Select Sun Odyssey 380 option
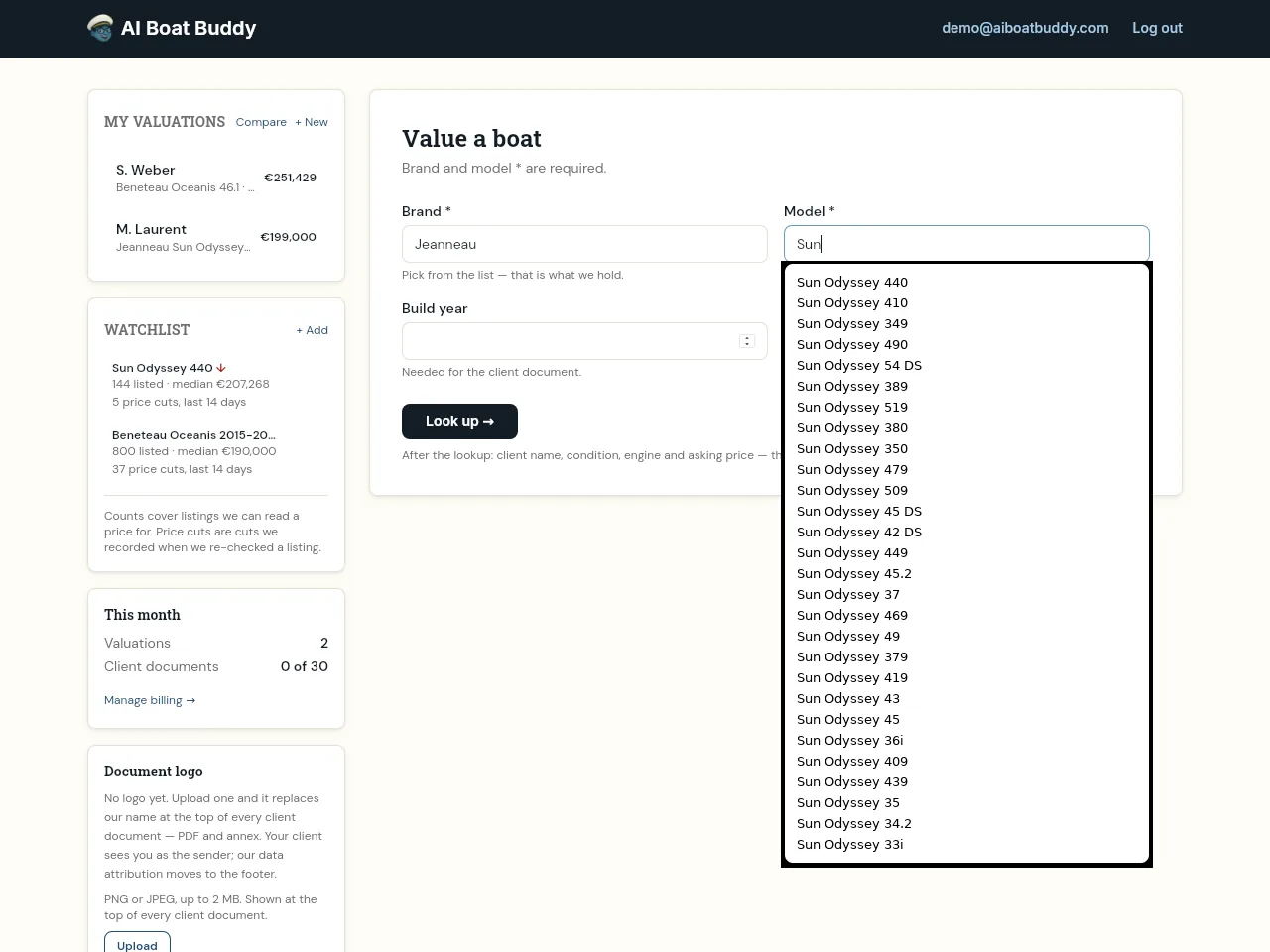This screenshot has width=1270, height=952. [x=966, y=427]
